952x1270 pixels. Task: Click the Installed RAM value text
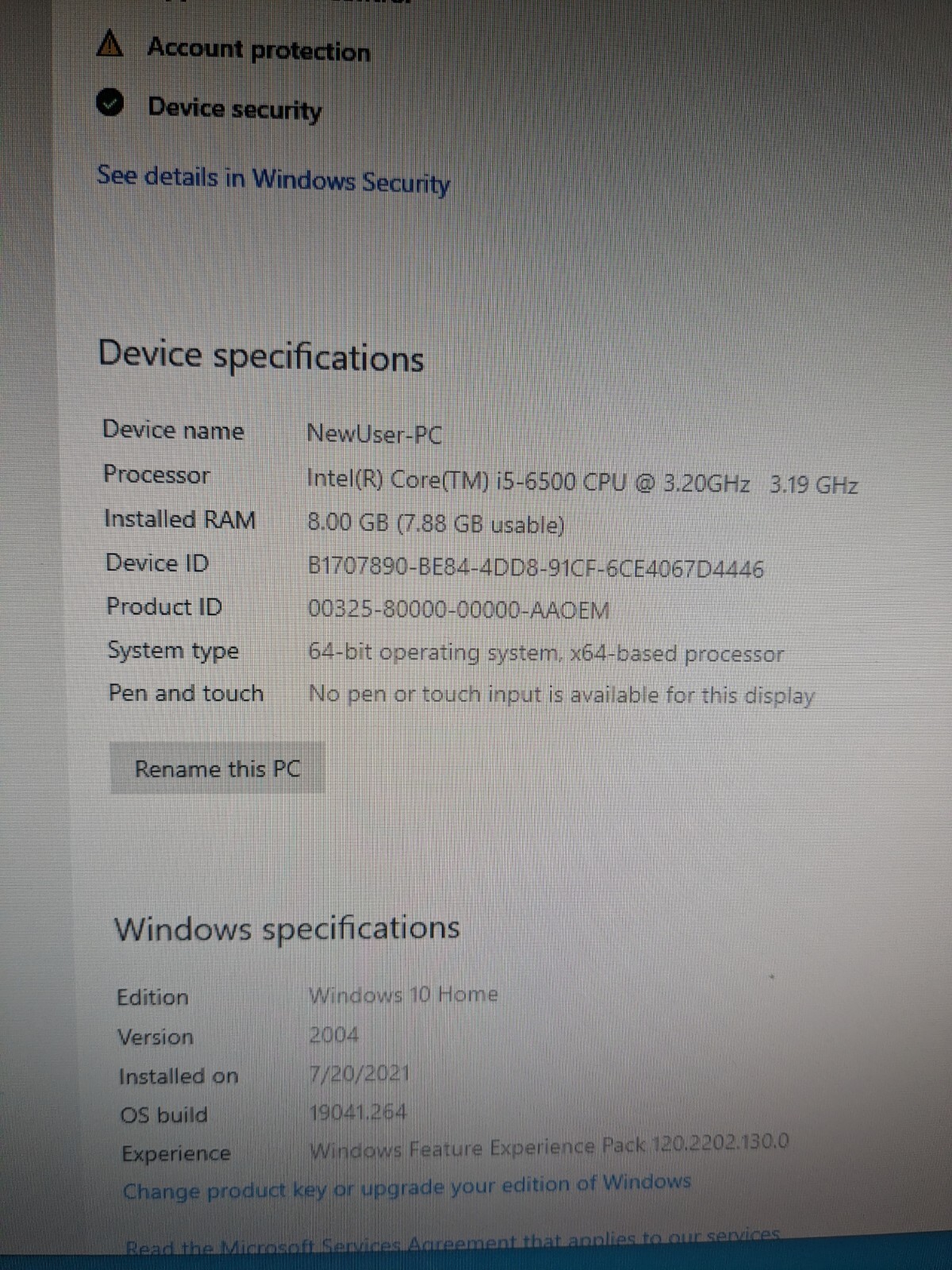[436, 524]
